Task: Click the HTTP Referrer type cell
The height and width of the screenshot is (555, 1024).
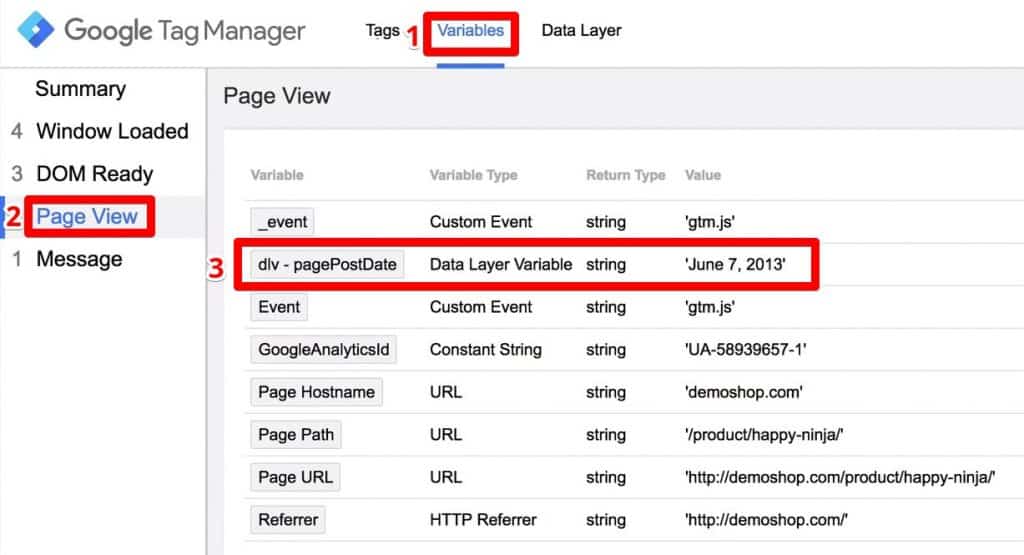Action: 483,520
